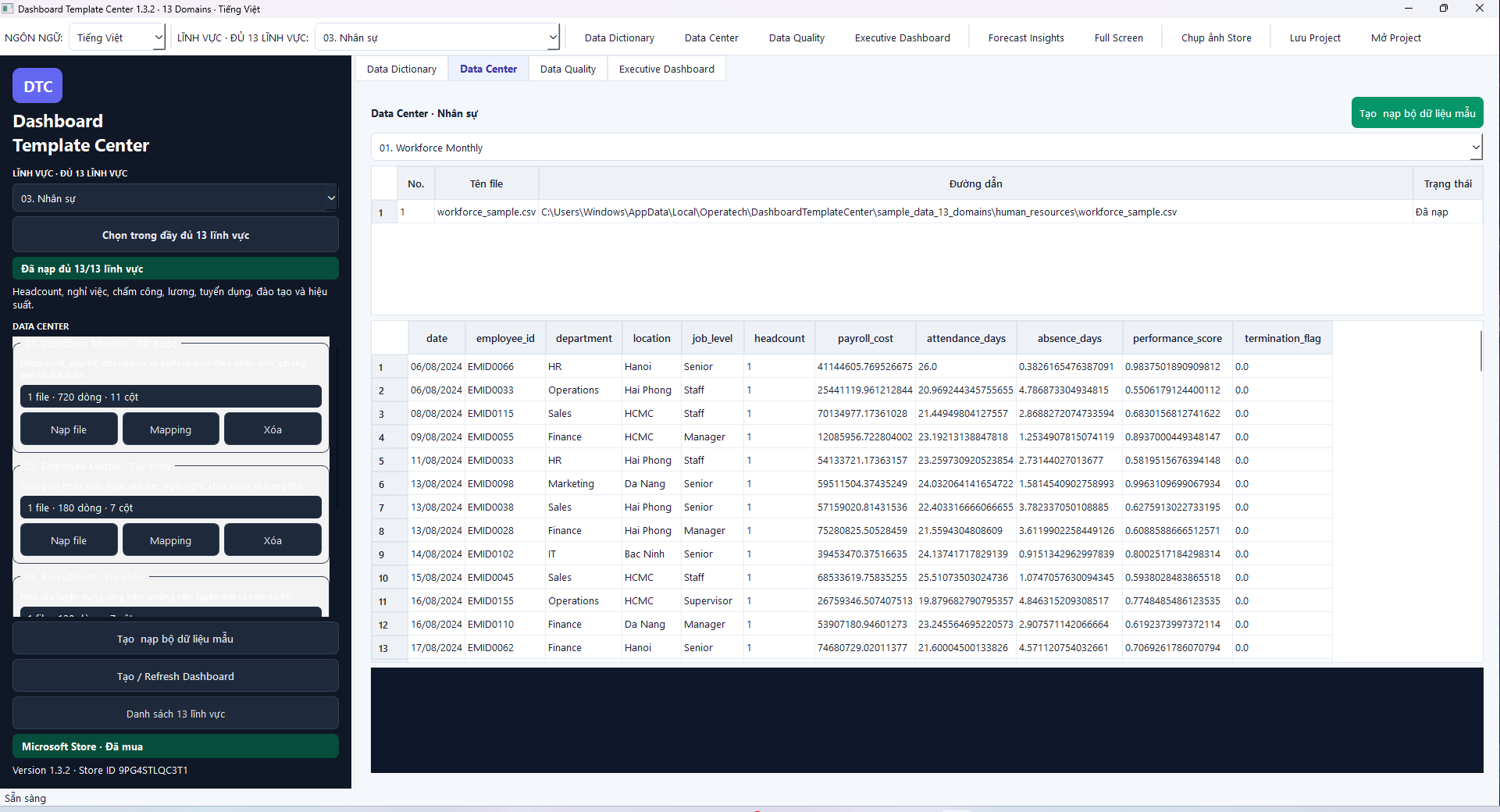Click 'Microsoft Store · Đã mua' bar
Screen dimensions: 1500x812
pos(176,746)
